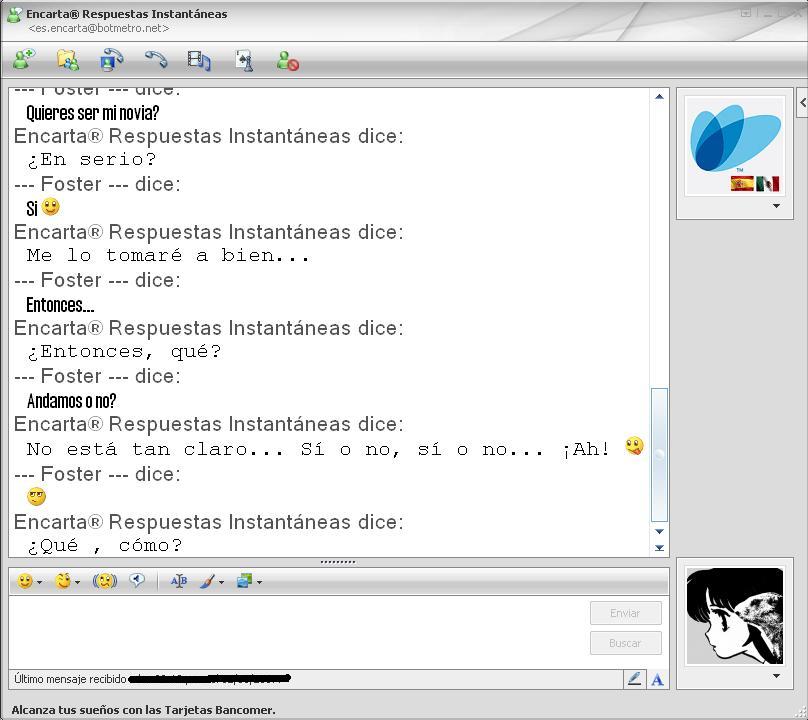Expand the winks dropdown arrow

pos(78,582)
